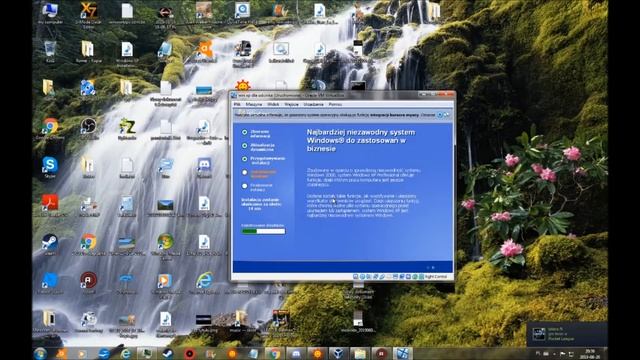This screenshot has width=640, height=360.
Task: Open the Pomoc menu in VirtualBox
Action: (x=335, y=104)
